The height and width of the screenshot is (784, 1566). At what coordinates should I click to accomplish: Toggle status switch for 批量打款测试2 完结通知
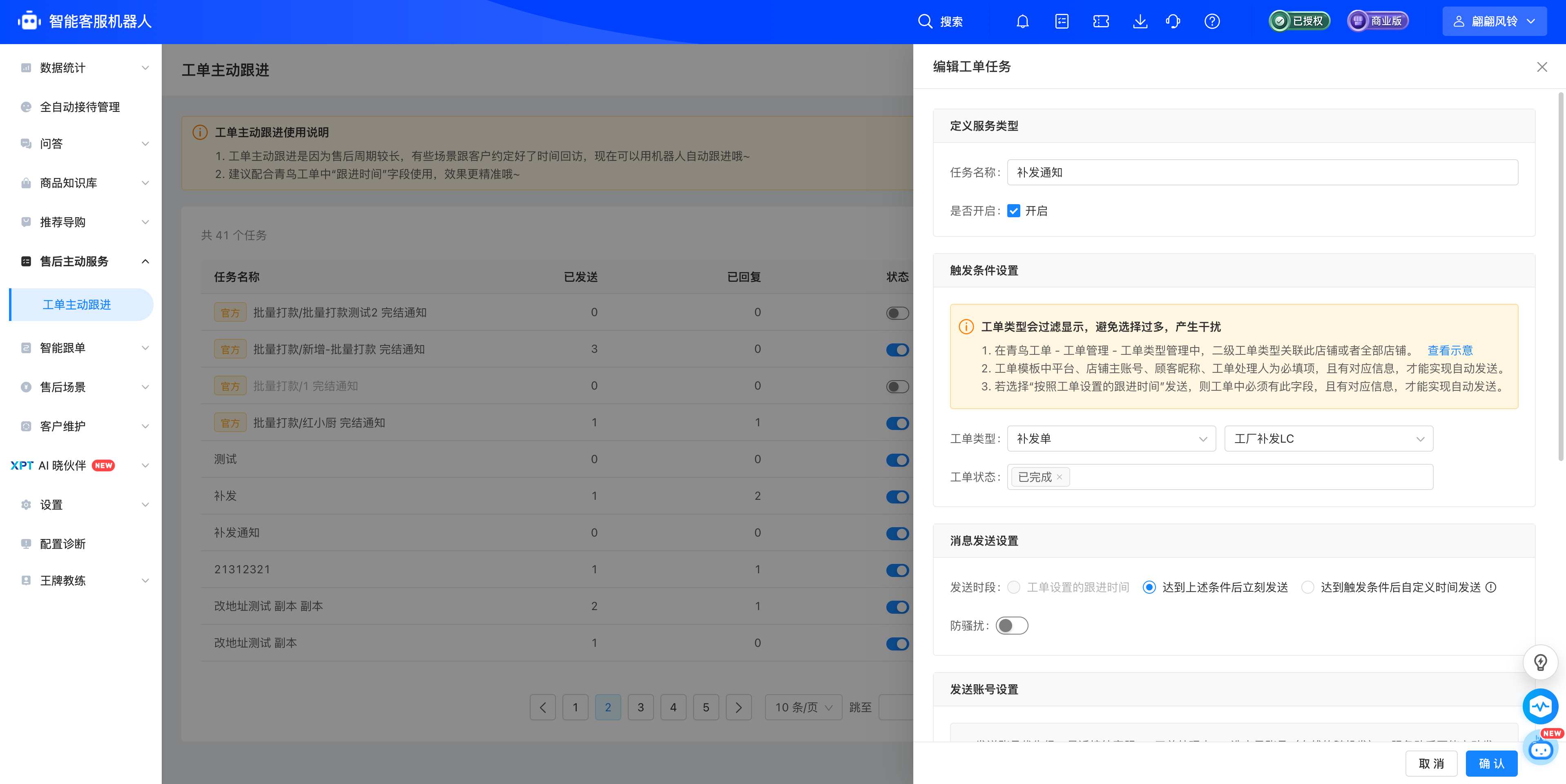pos(897,313)
